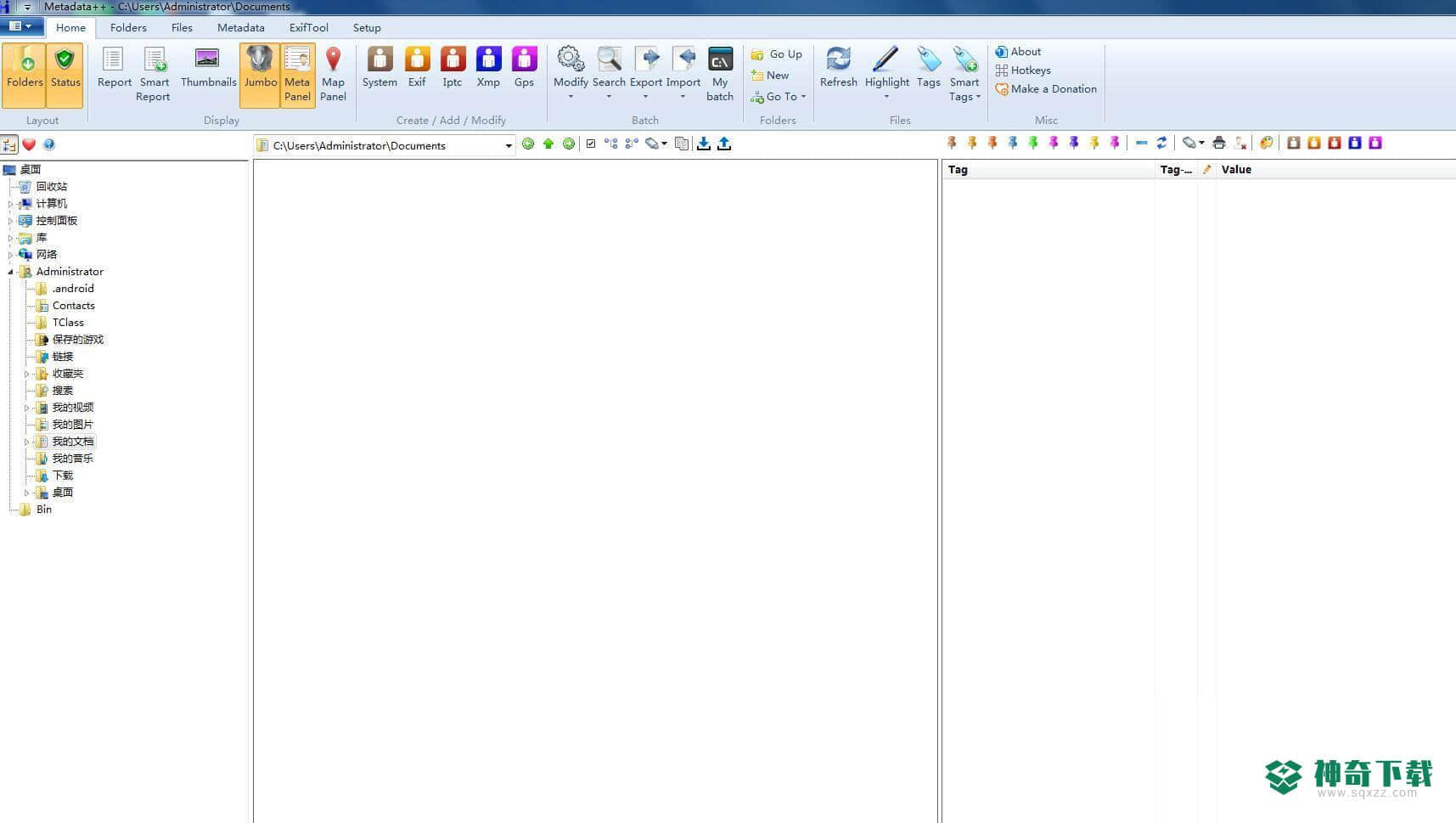The image size is (1456, 823).
Task: Select the Home ribbon tab
Action: (x=70, y=27)
